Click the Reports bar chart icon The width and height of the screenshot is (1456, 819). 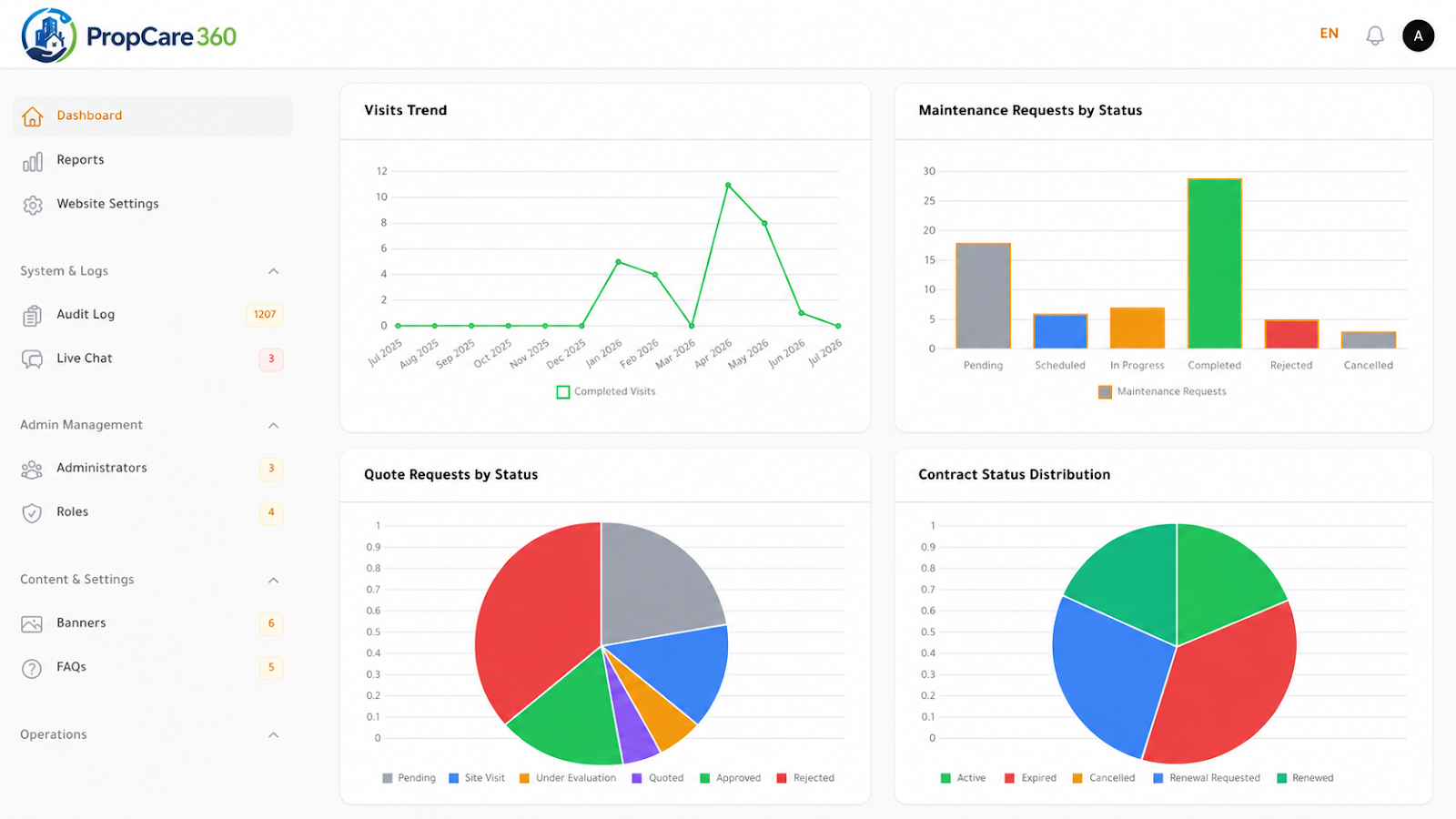[x=33, y=161]
